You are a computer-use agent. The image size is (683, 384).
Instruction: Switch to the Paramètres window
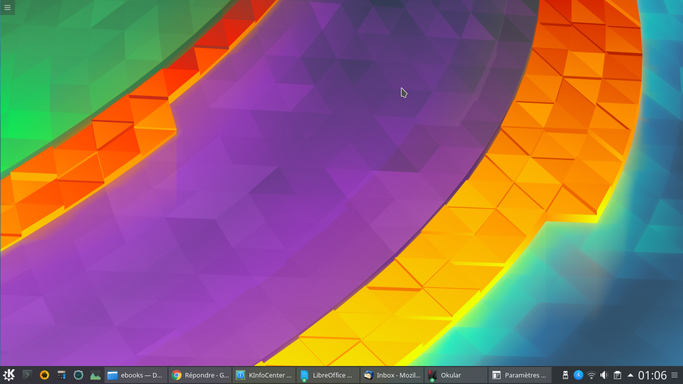click(520, 375)
